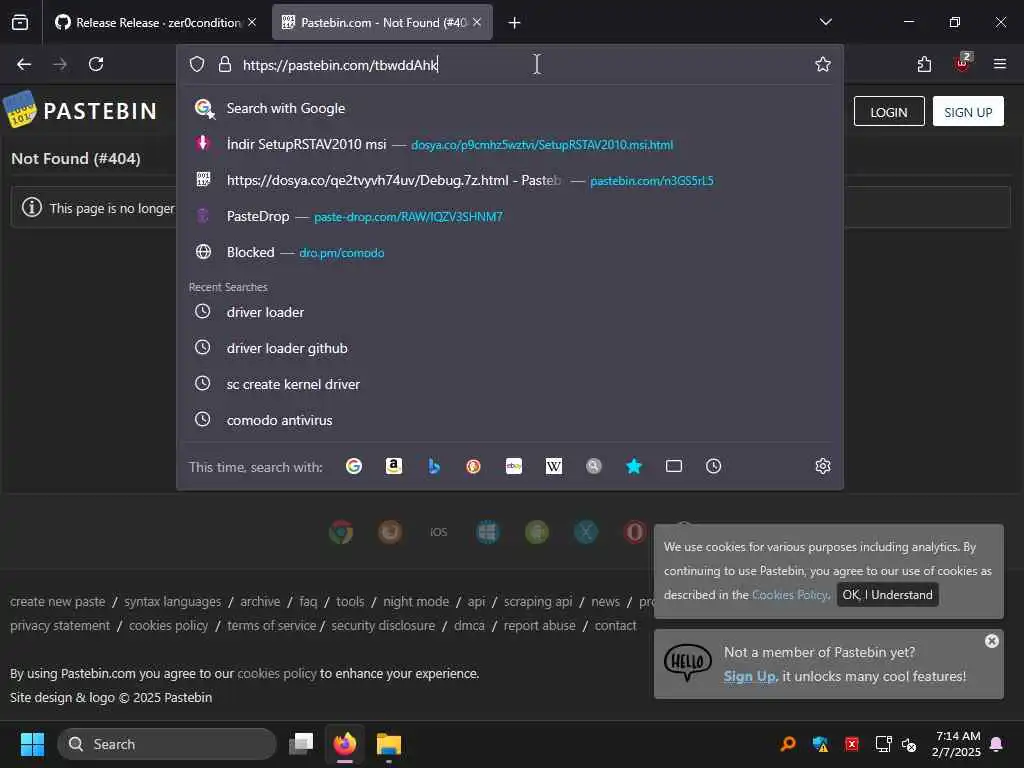
Task: Choose the Search with Google suggestion
Action: (509, 108)
